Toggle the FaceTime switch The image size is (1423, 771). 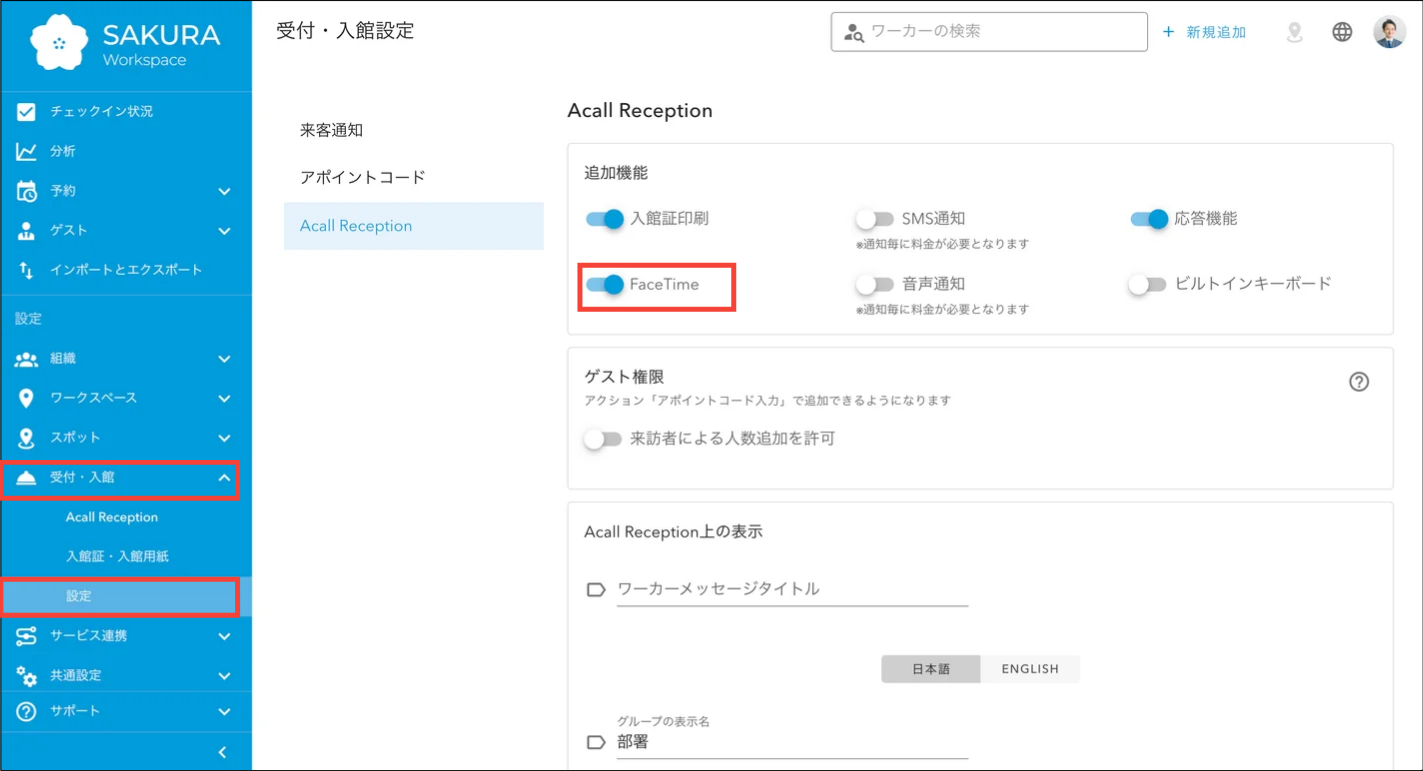[x=604, y=285]
